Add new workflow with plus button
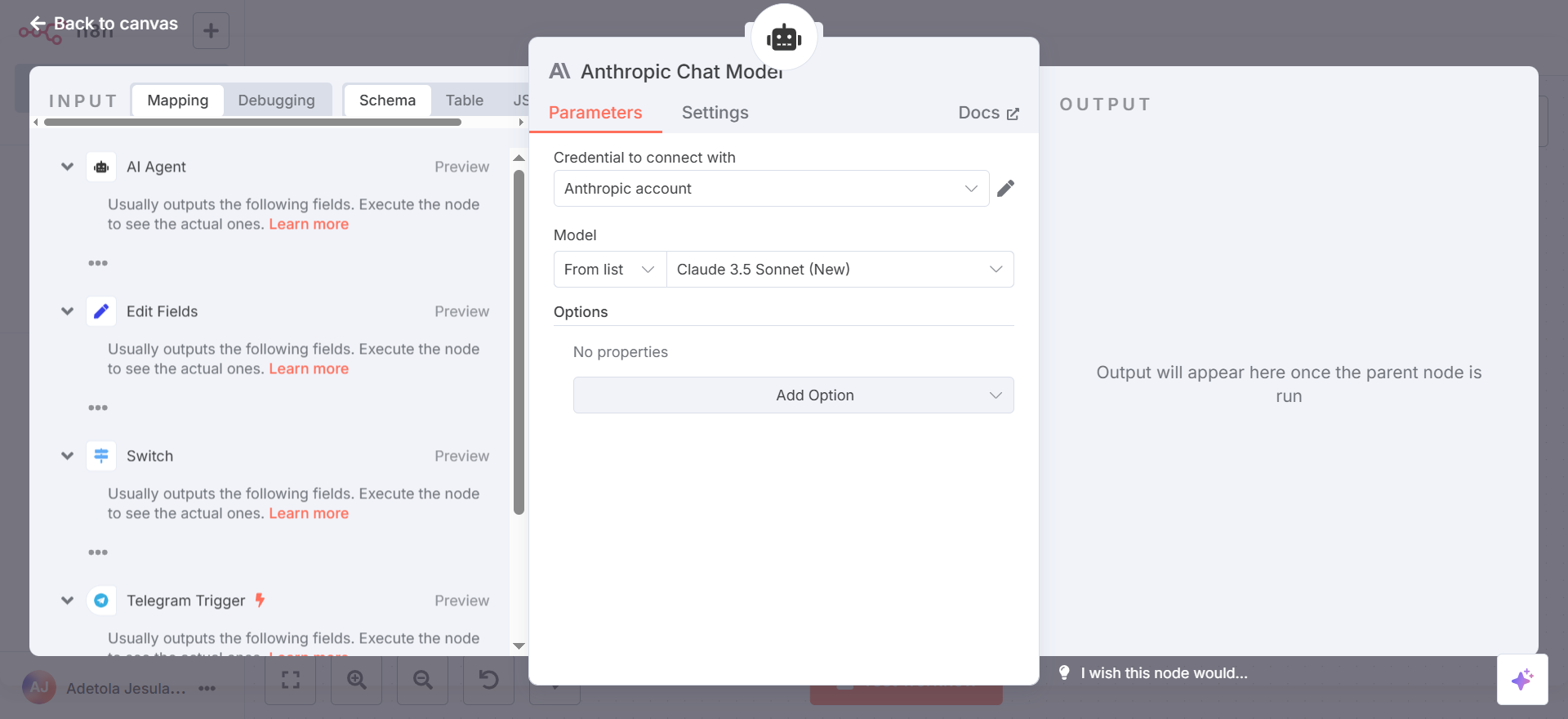The image size is (1568, 719). point(211,31)
